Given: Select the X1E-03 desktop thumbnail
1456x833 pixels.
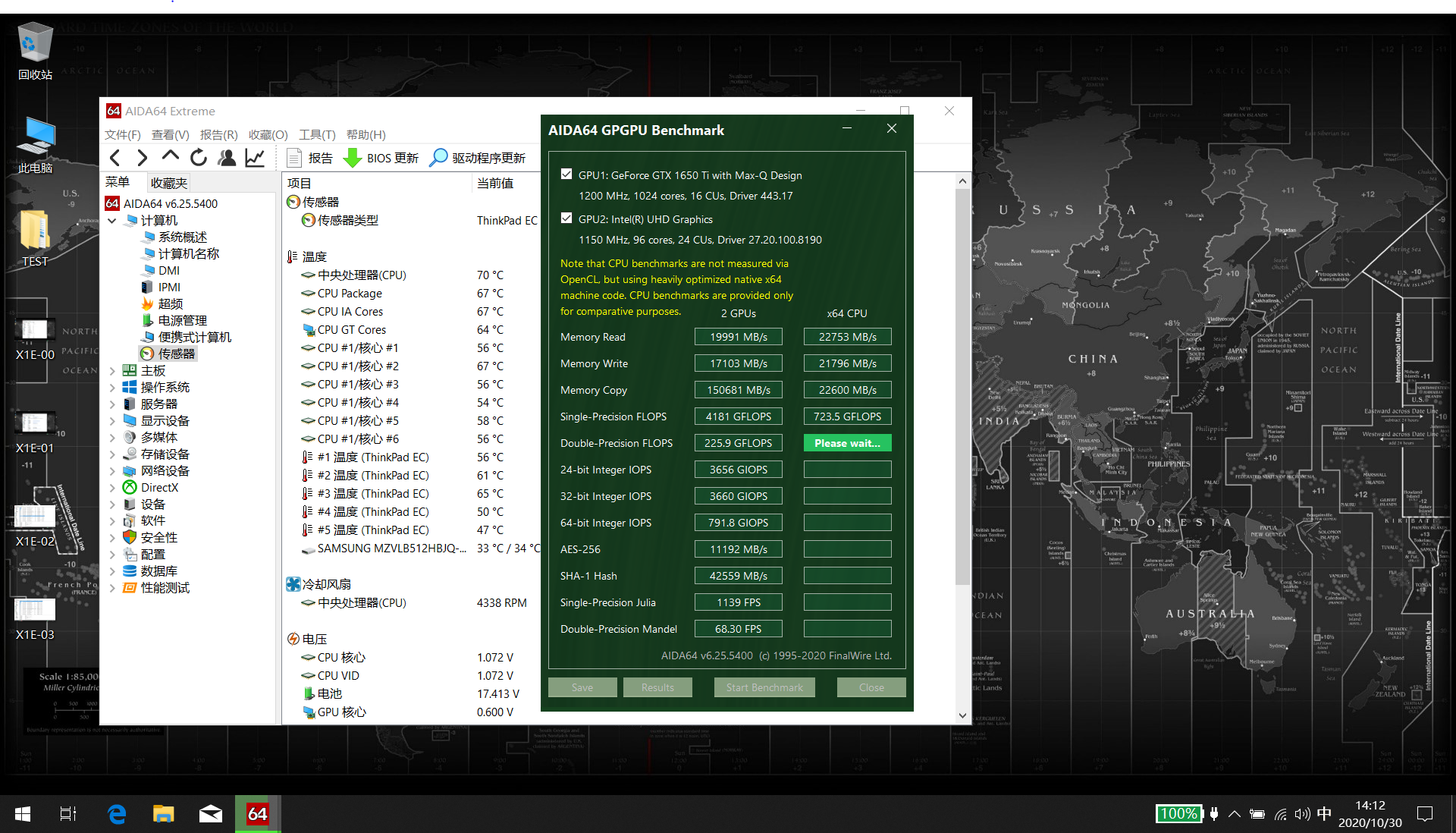Looking at the screenshot, I should click(35, 618).
